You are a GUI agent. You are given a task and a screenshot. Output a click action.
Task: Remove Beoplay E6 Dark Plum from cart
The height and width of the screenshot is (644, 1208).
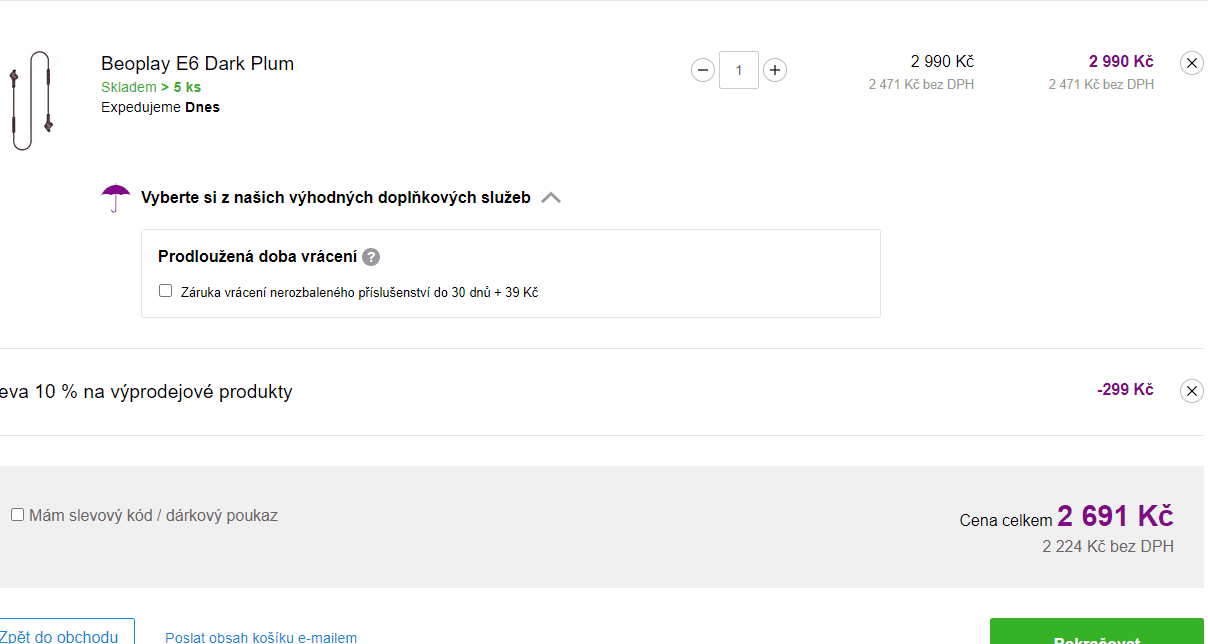[1192, 63]
